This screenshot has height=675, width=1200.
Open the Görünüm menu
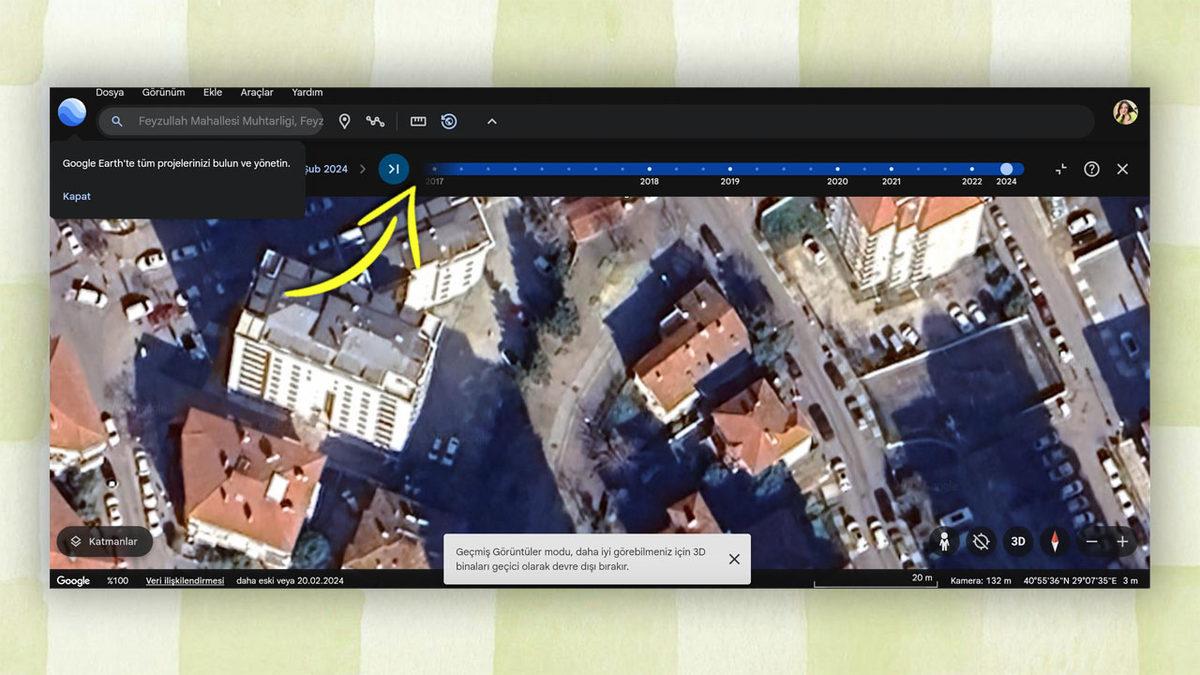coord(163,92)
